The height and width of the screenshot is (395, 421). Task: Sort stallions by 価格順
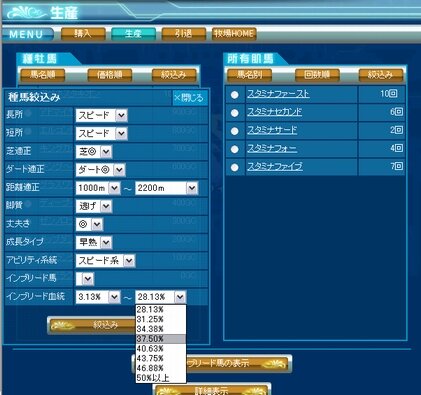(x=110, y=75)
